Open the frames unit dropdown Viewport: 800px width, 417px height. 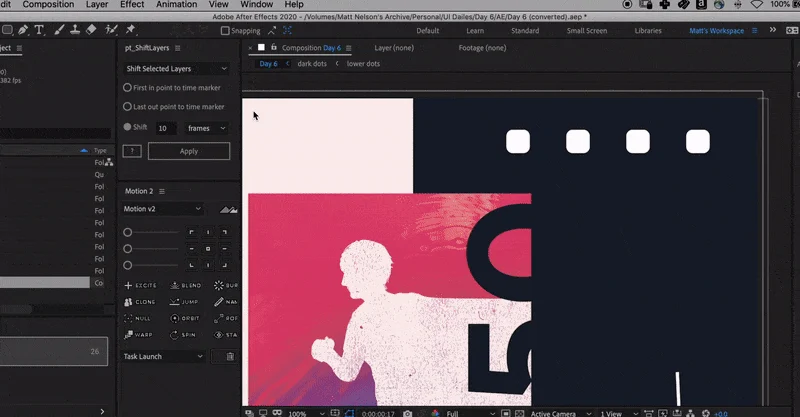point(206,128)
